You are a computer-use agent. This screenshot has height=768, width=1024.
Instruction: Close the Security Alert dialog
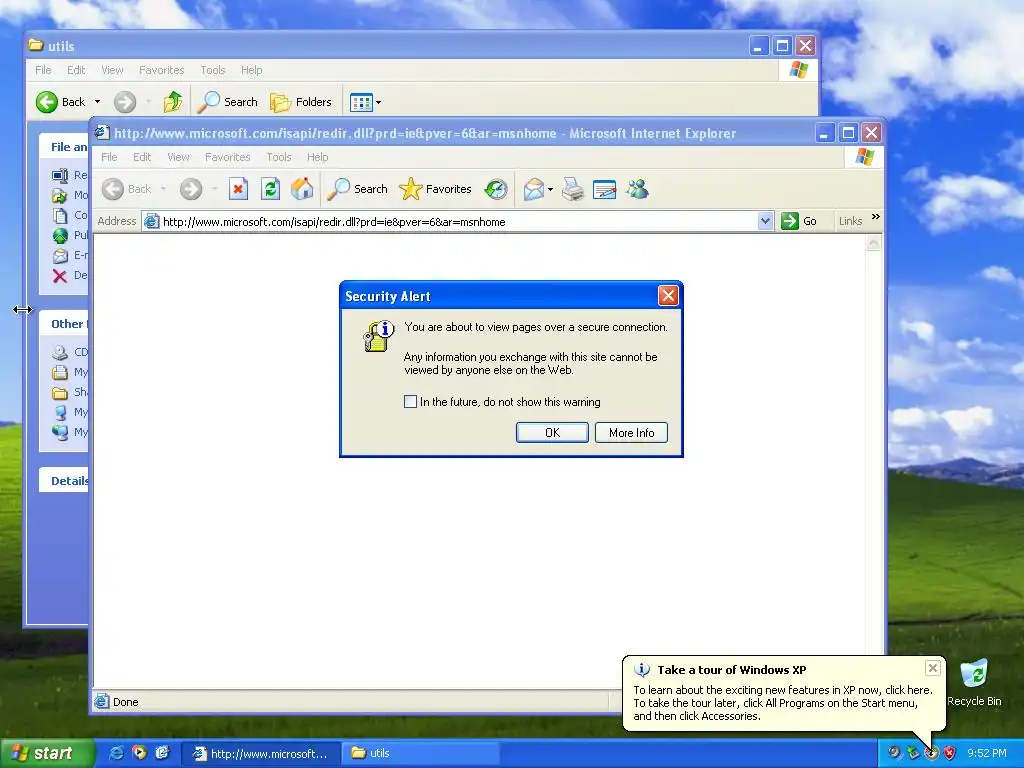point(667,296)
